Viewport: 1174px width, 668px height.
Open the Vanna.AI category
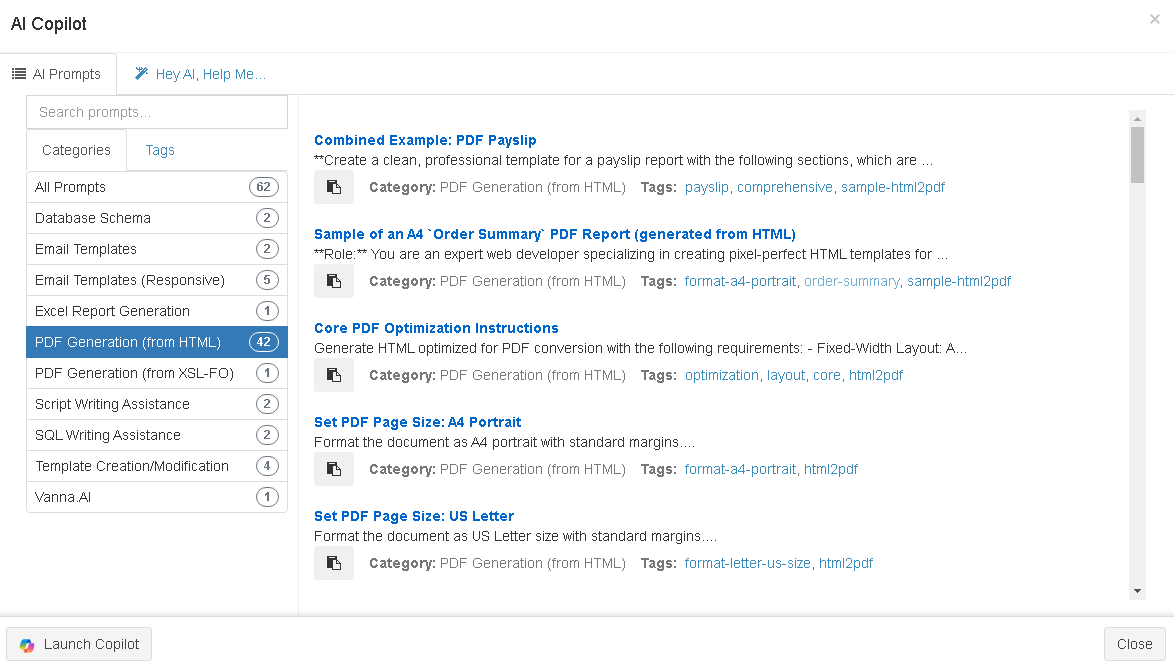(157, 497)
